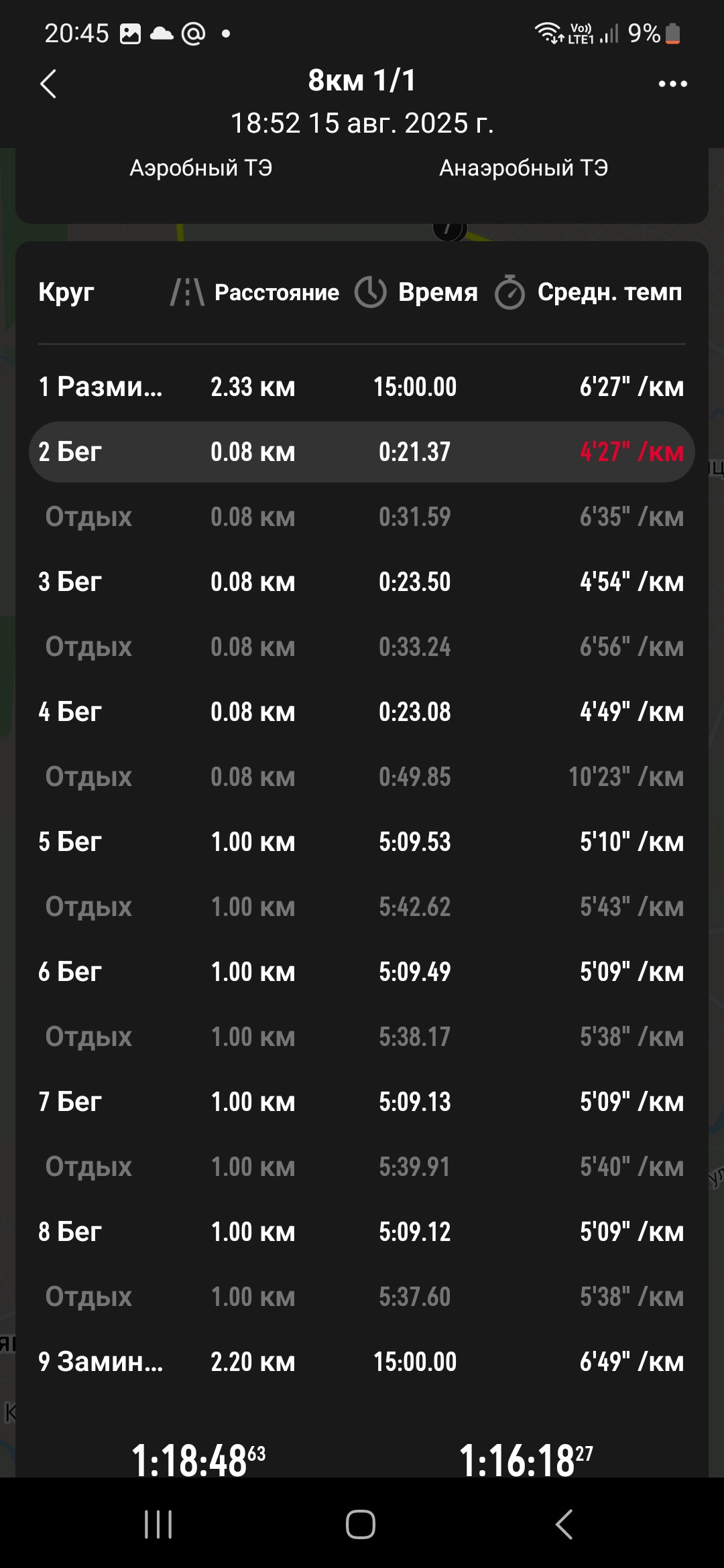Select lap 5 Бег 1.00 км row
This screenshot has width=724, height=1568.
362,842
